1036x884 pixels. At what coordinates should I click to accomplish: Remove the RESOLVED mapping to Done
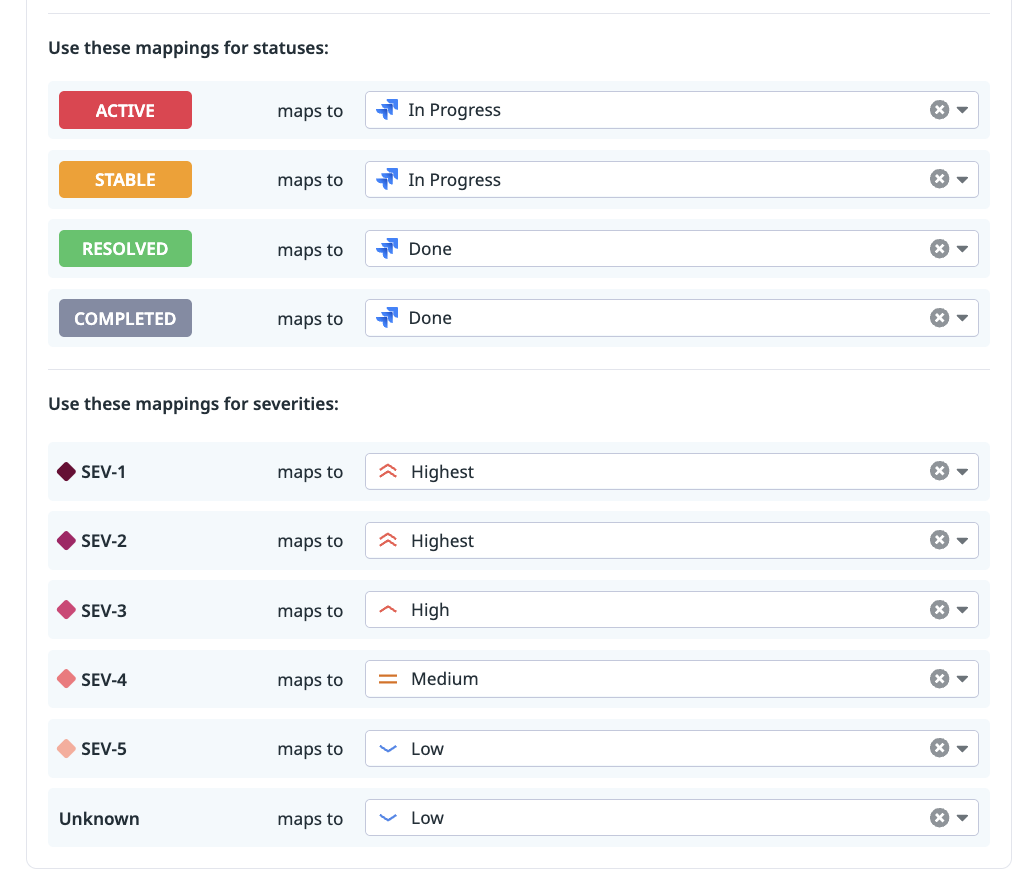coord(939,249)
